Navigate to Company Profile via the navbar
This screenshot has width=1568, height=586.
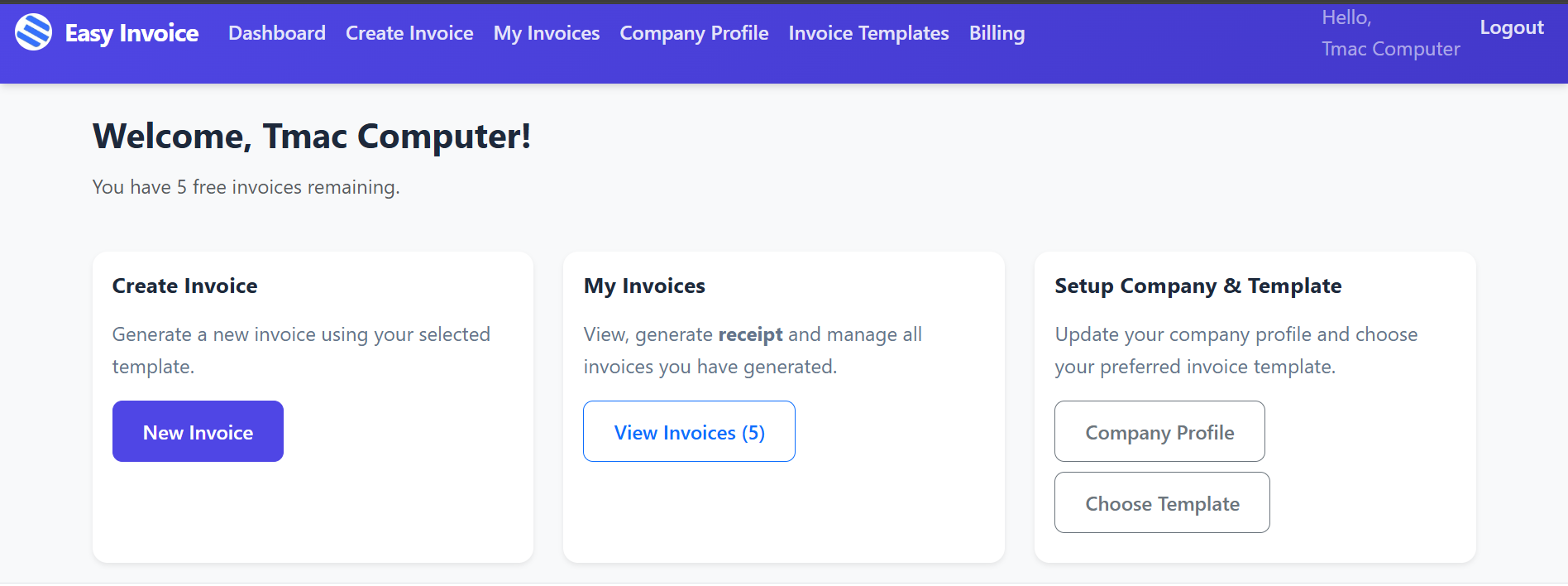694,33
